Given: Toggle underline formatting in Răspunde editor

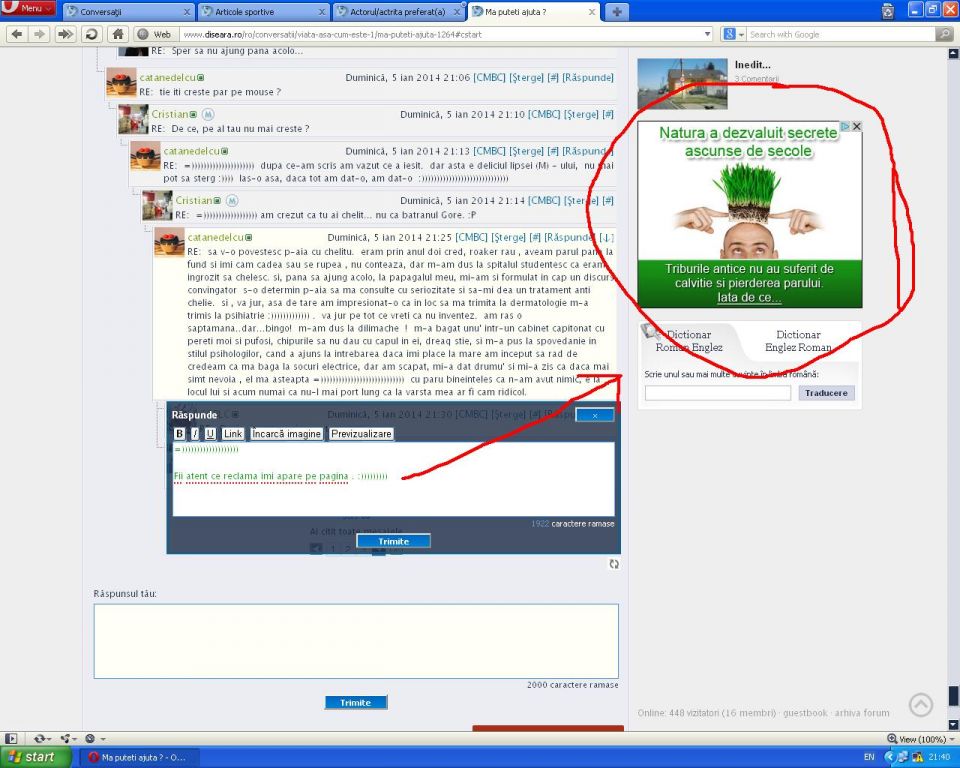Looking at the screenshot, I should coord(211,434).
